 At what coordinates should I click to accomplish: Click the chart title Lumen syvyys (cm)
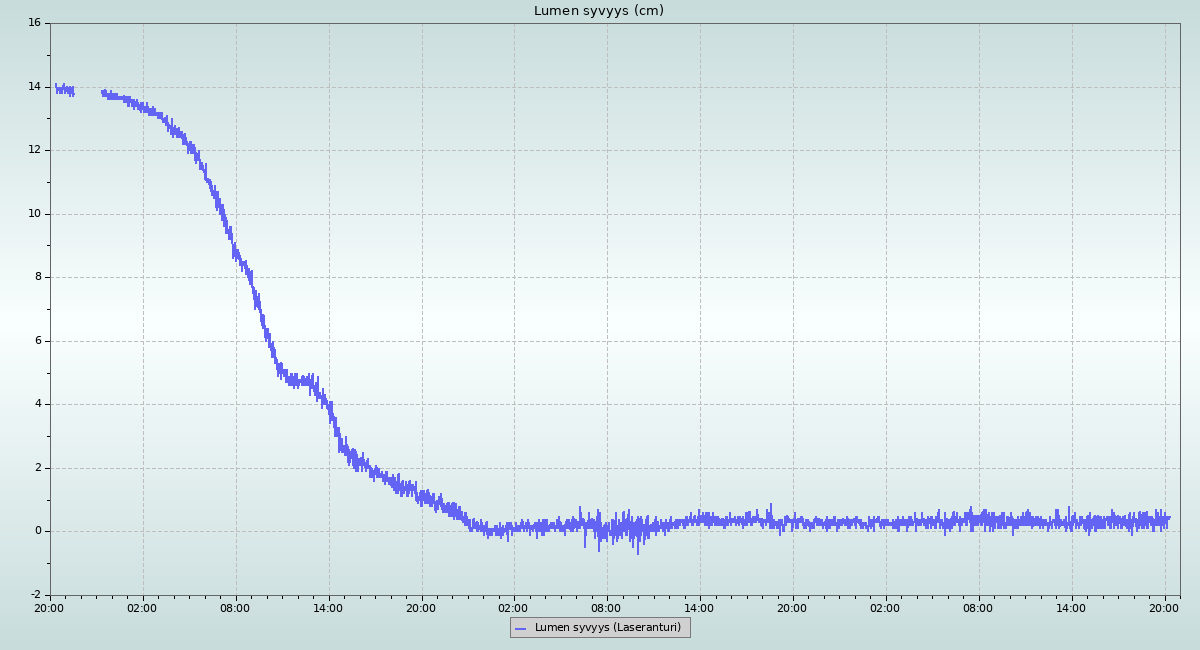(598, 11)
